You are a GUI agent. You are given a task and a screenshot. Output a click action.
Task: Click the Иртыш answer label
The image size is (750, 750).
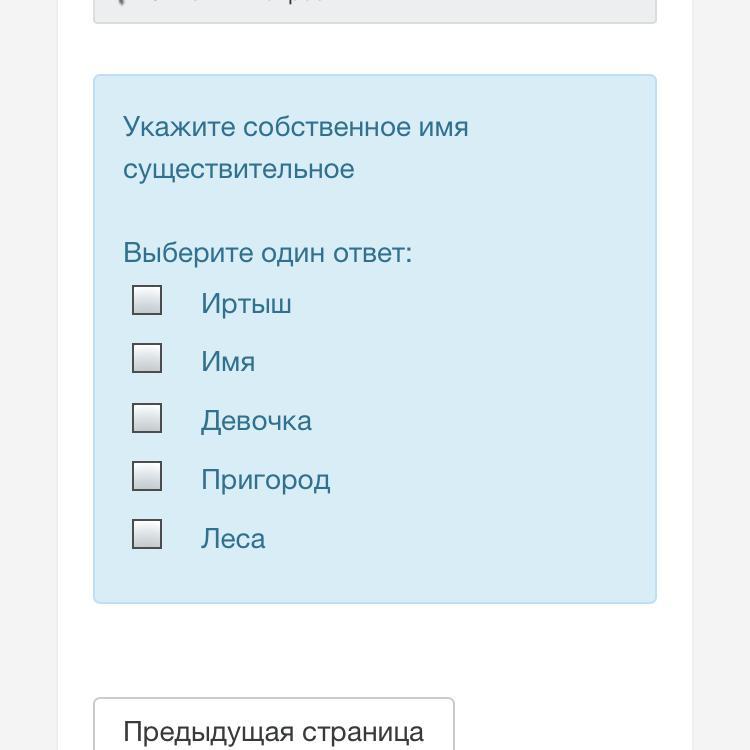(x=246, y=304)
